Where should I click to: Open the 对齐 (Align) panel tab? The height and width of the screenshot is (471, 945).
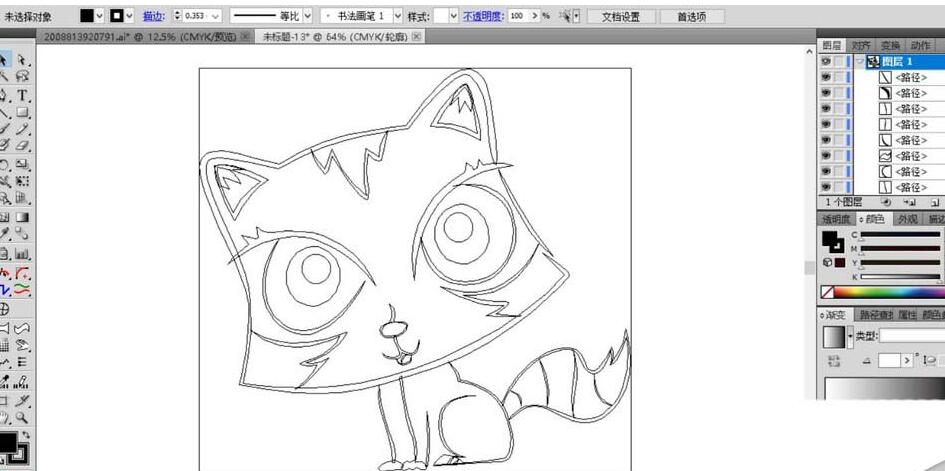tap(861, 46)
